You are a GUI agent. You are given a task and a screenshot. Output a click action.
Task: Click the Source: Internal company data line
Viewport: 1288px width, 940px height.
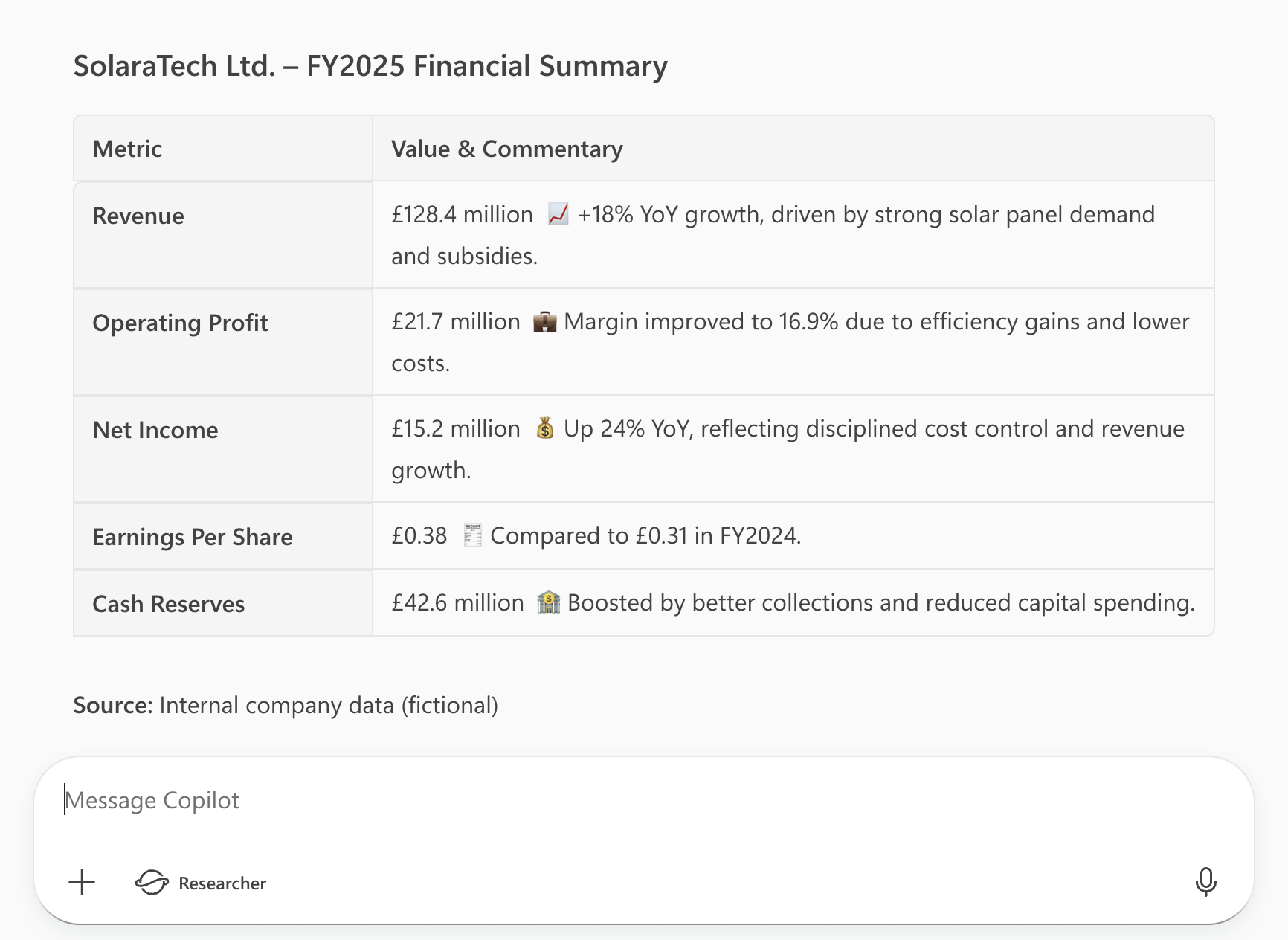point(286,705)
